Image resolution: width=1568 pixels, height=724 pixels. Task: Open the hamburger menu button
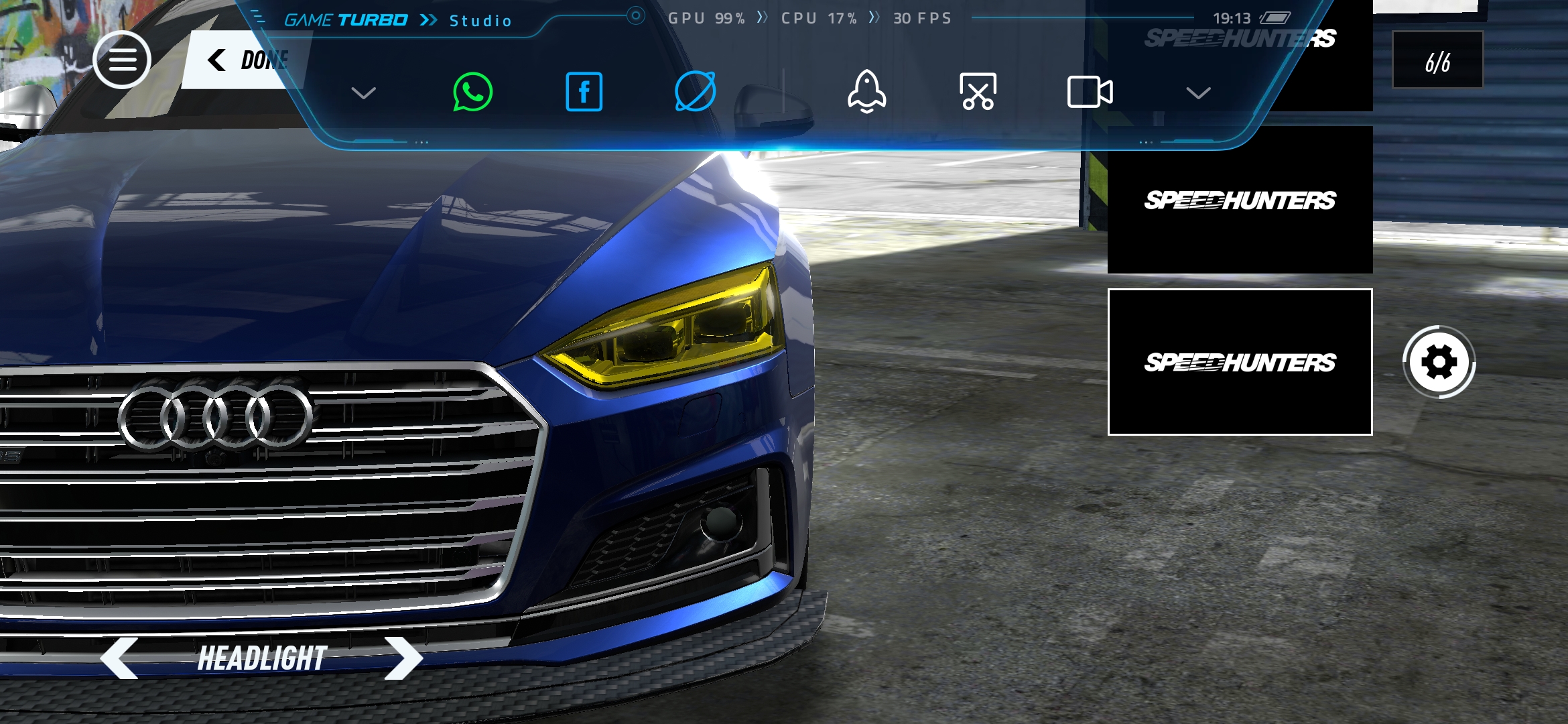[x=121, y=60]
